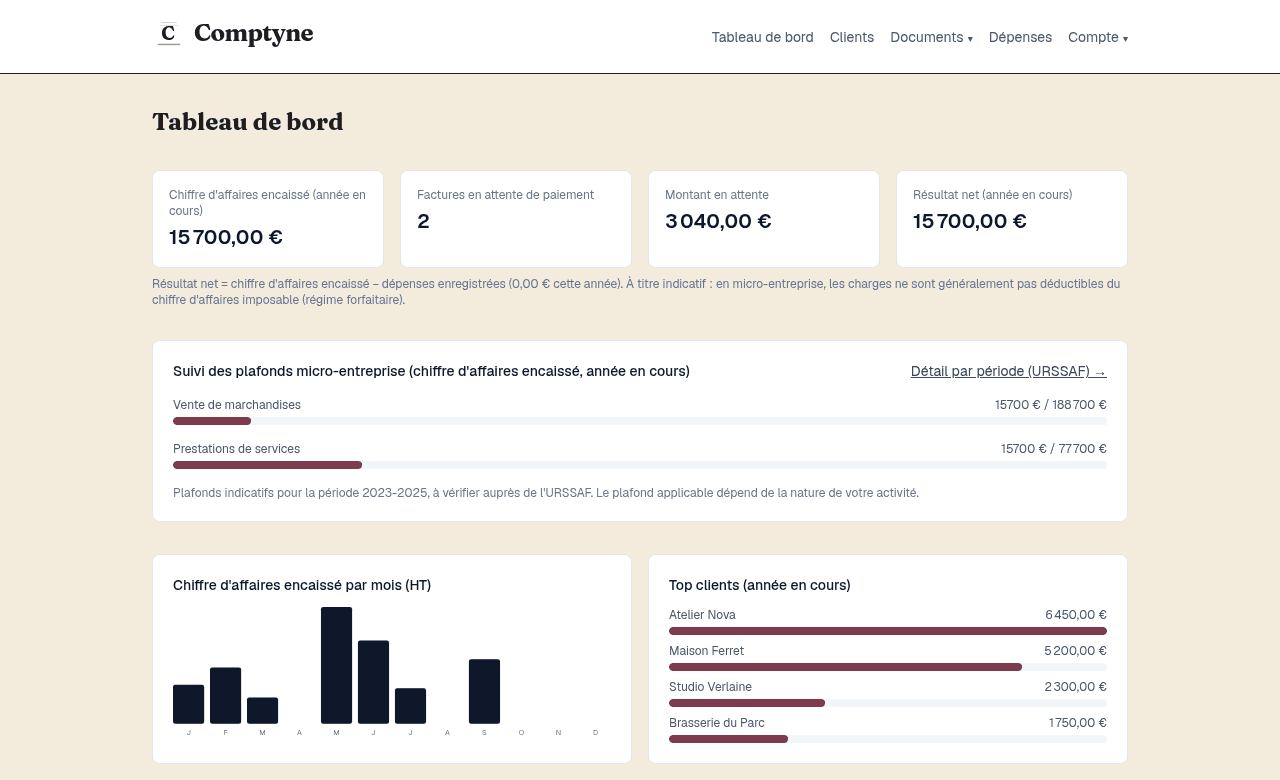The height and width of the screenshot is (780, 1280).
Task: Click the 2 300,00 € amount
Action: point(1075,687)
